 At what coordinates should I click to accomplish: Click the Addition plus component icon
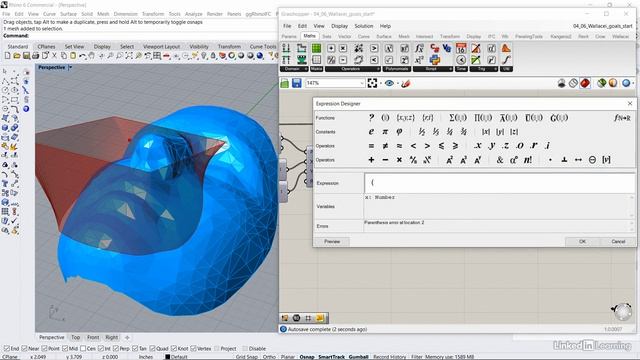[x=331, y=48]
